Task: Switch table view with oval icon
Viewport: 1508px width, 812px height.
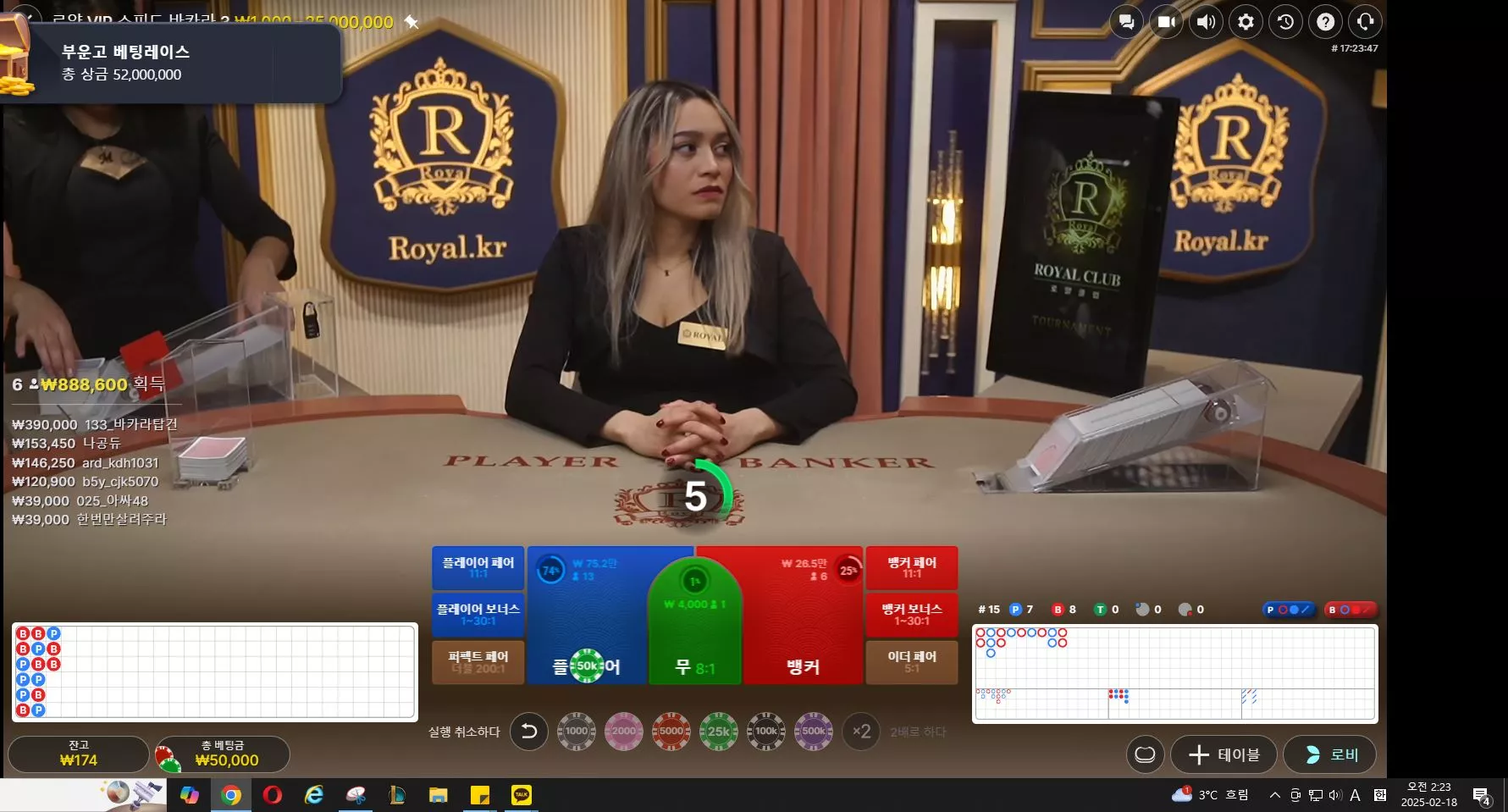Action: 1145,754
